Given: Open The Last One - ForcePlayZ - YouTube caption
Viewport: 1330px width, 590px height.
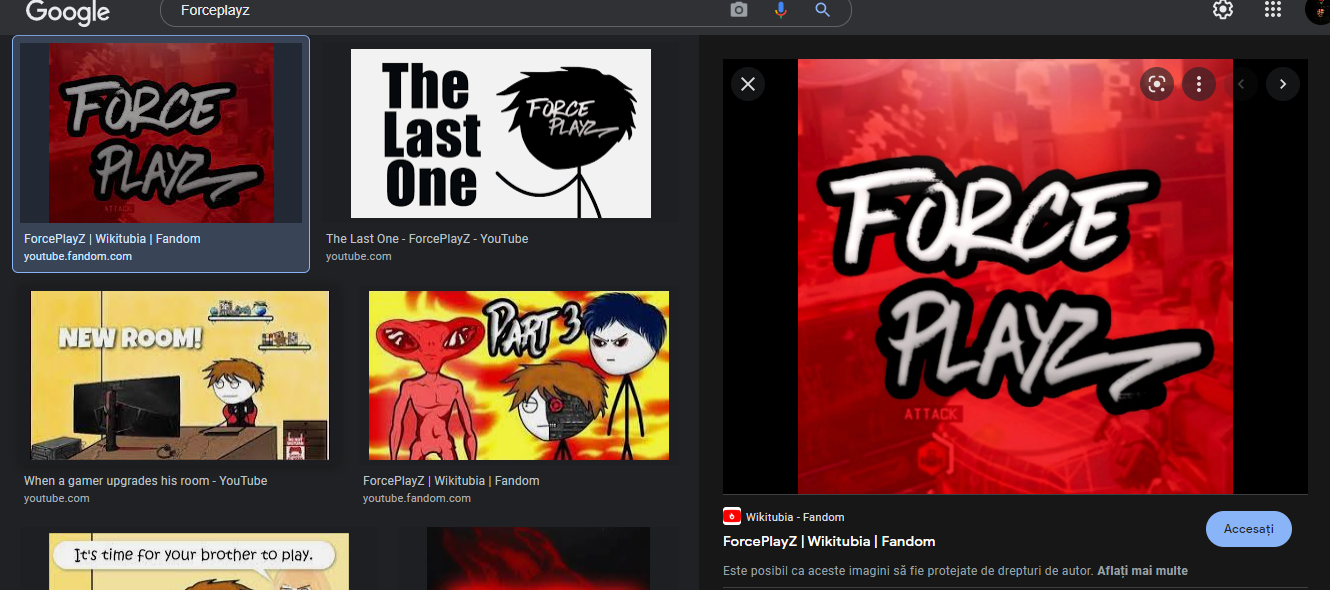Looking at the screenshot, I should pos(427,239).
